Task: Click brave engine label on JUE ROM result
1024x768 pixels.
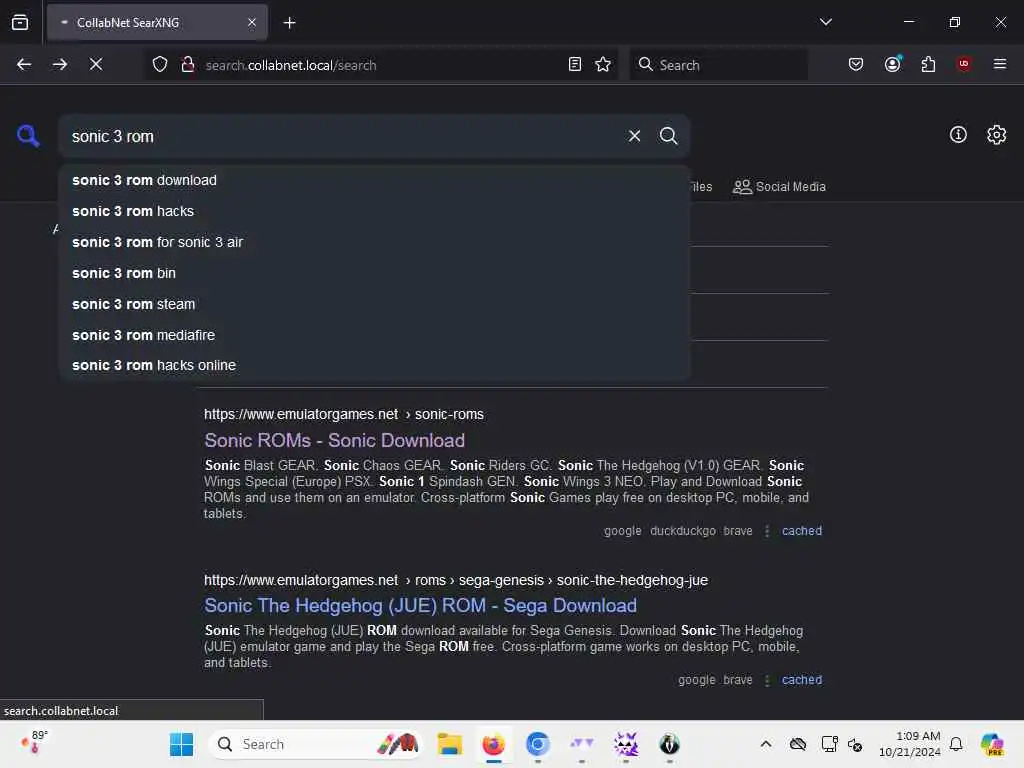Action: point(738,680)
